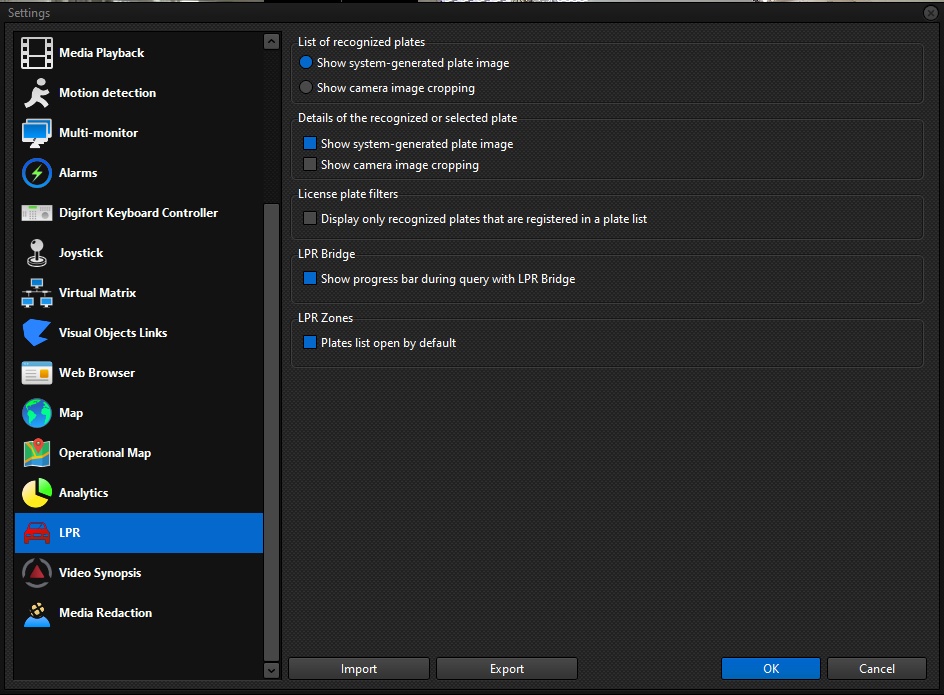
Task: Click the Visual Objects Links icon
Action: click(x=37, y=332)
